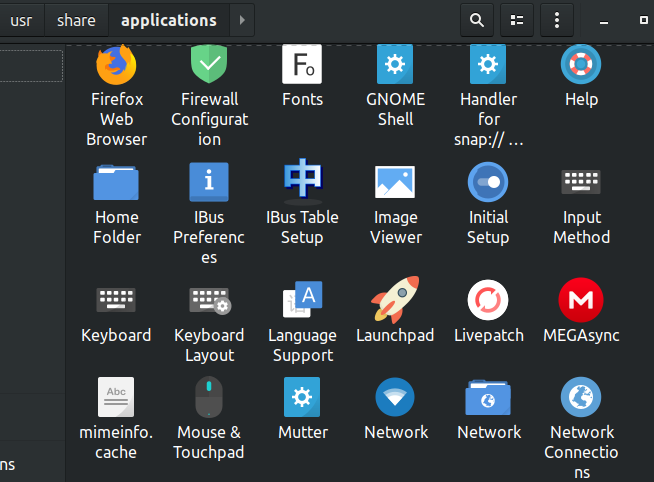654x482 pixels.
Task: Click the "Image Viewer" label text
Action: coord(395,227)
